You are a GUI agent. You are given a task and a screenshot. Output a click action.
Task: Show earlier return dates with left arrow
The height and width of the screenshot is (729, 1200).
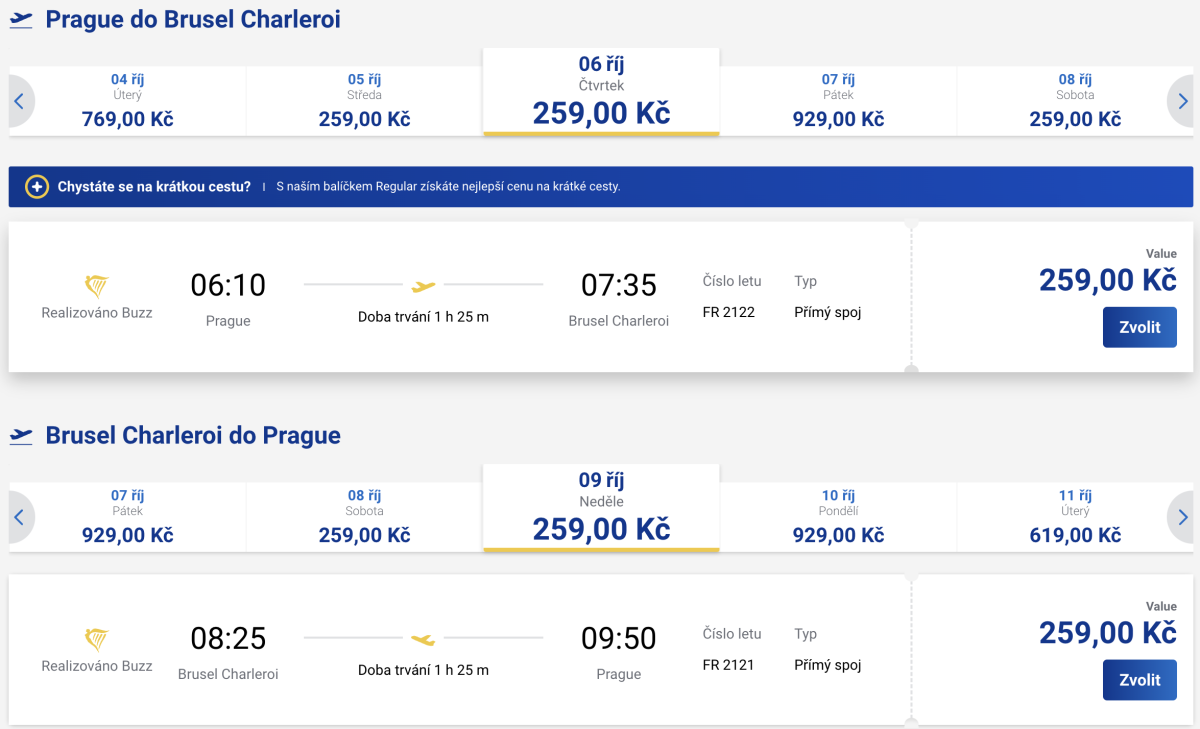tap(19, 517)
